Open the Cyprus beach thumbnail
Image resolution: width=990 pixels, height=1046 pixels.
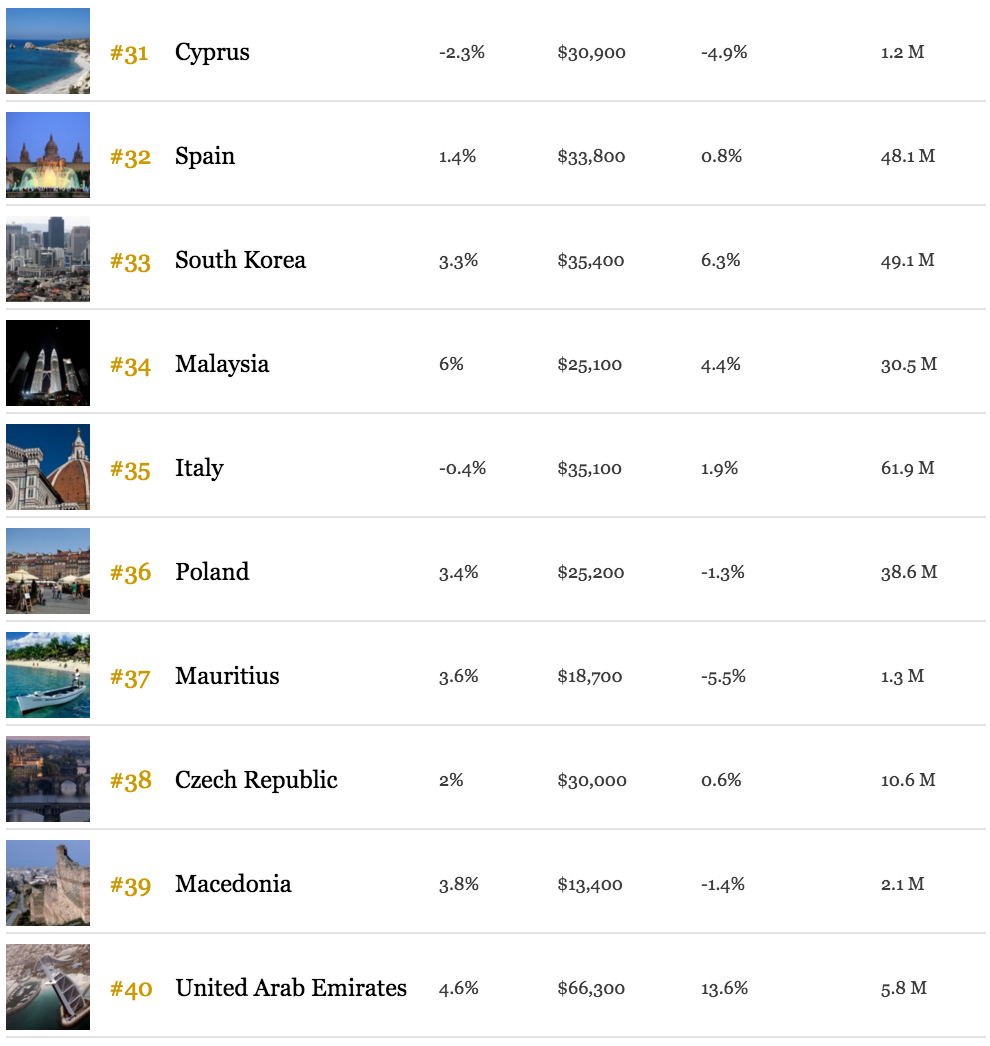coord(48,51)
